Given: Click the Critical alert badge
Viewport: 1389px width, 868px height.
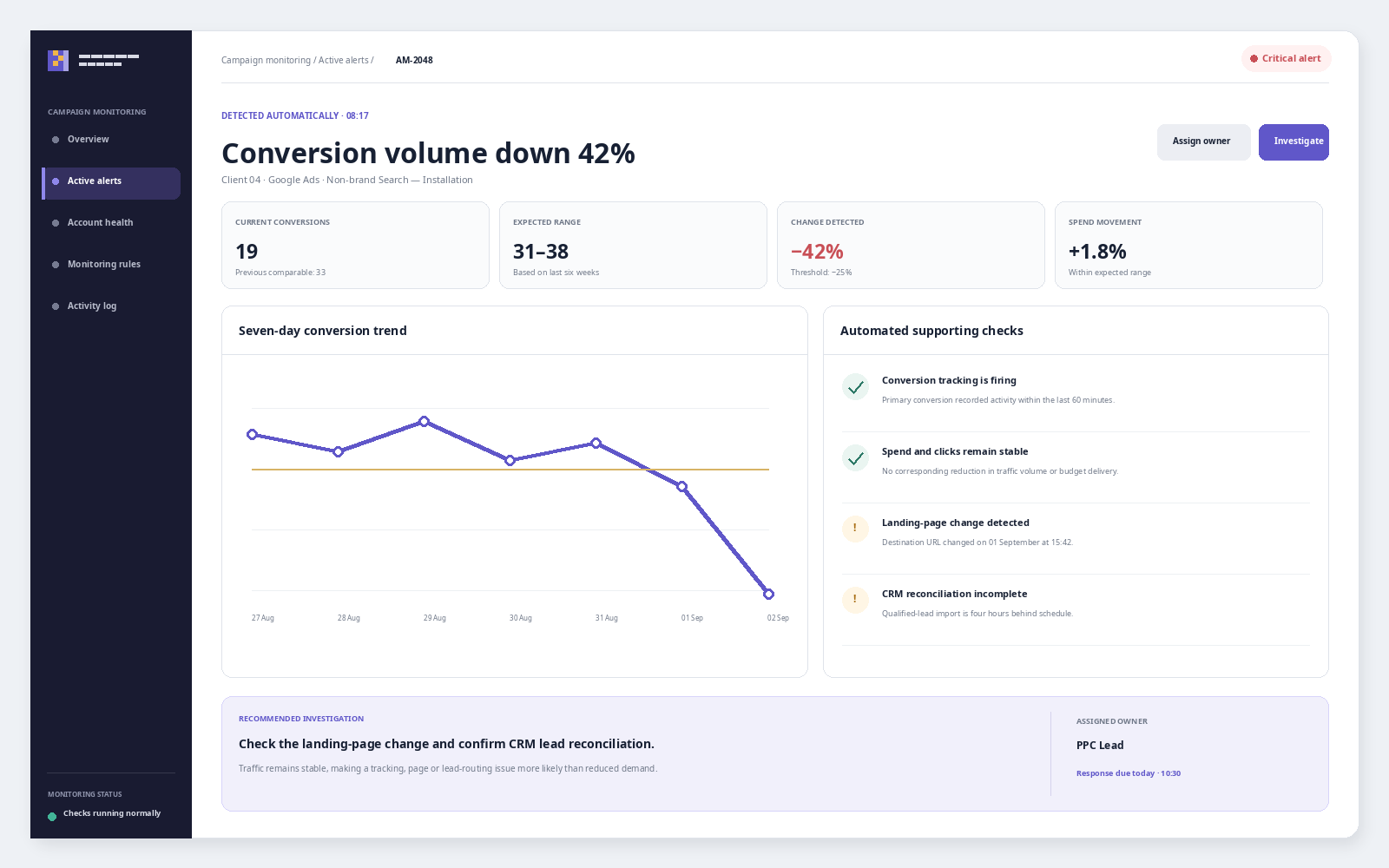Looking at the screenshot, I should [x=1286, y=59].
